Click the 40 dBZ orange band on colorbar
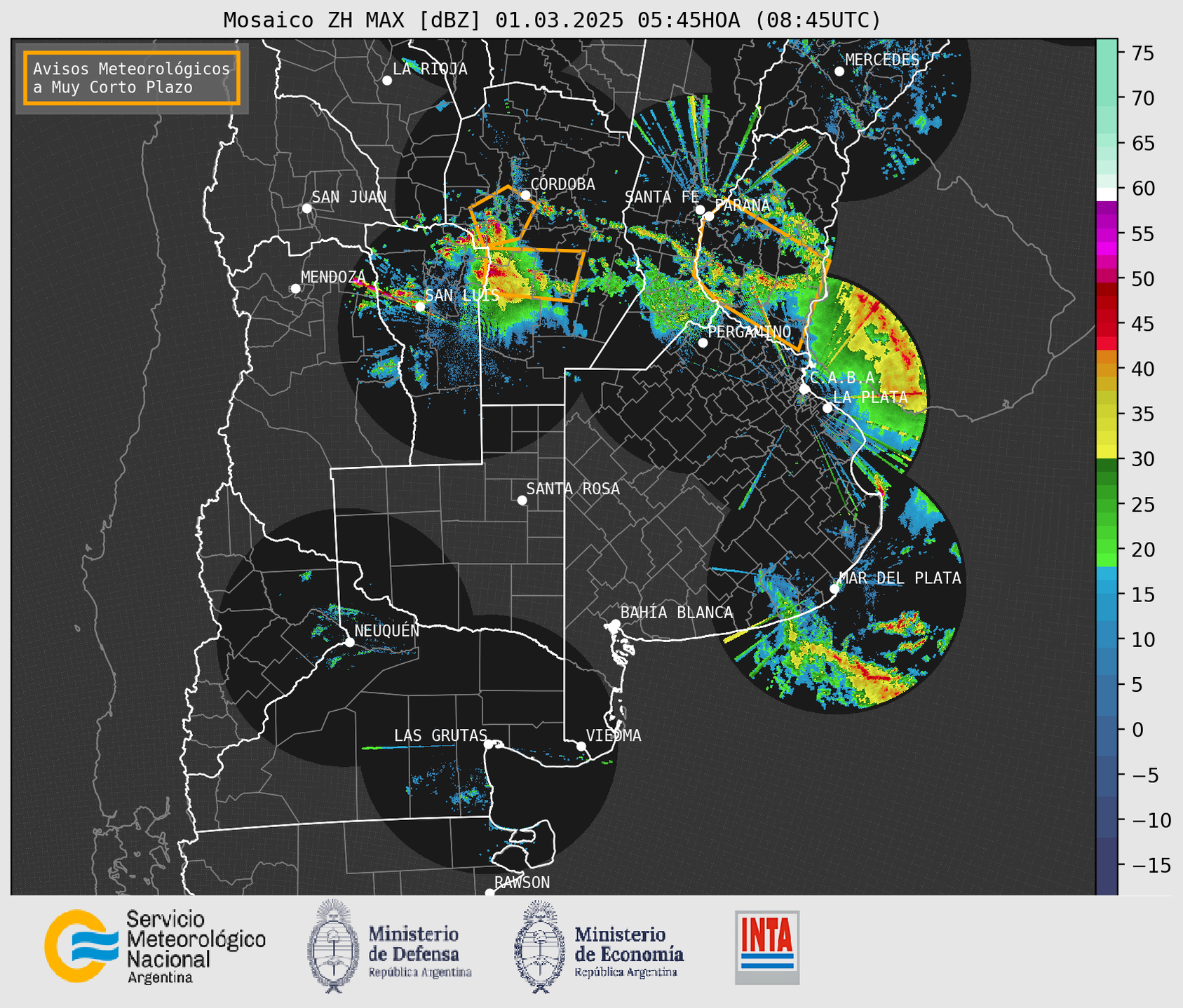This screenshot has width=1183, height=1008. pyautogui.click(x=1107, y=356)
